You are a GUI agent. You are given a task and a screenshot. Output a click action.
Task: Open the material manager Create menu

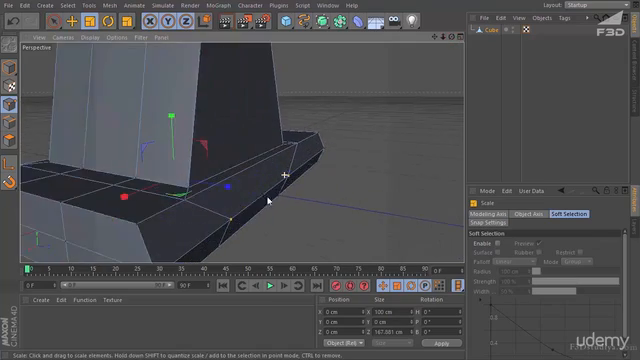point(41,300)
